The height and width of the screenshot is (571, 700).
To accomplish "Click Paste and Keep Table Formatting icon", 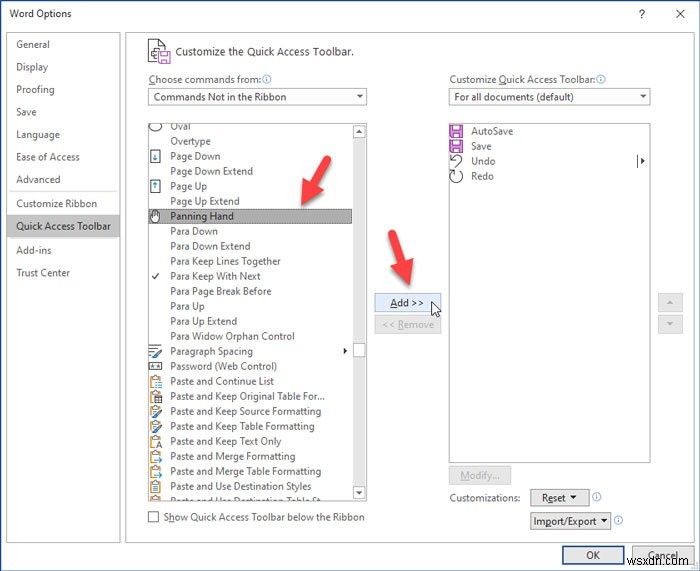I will click(x=156, y=426).
